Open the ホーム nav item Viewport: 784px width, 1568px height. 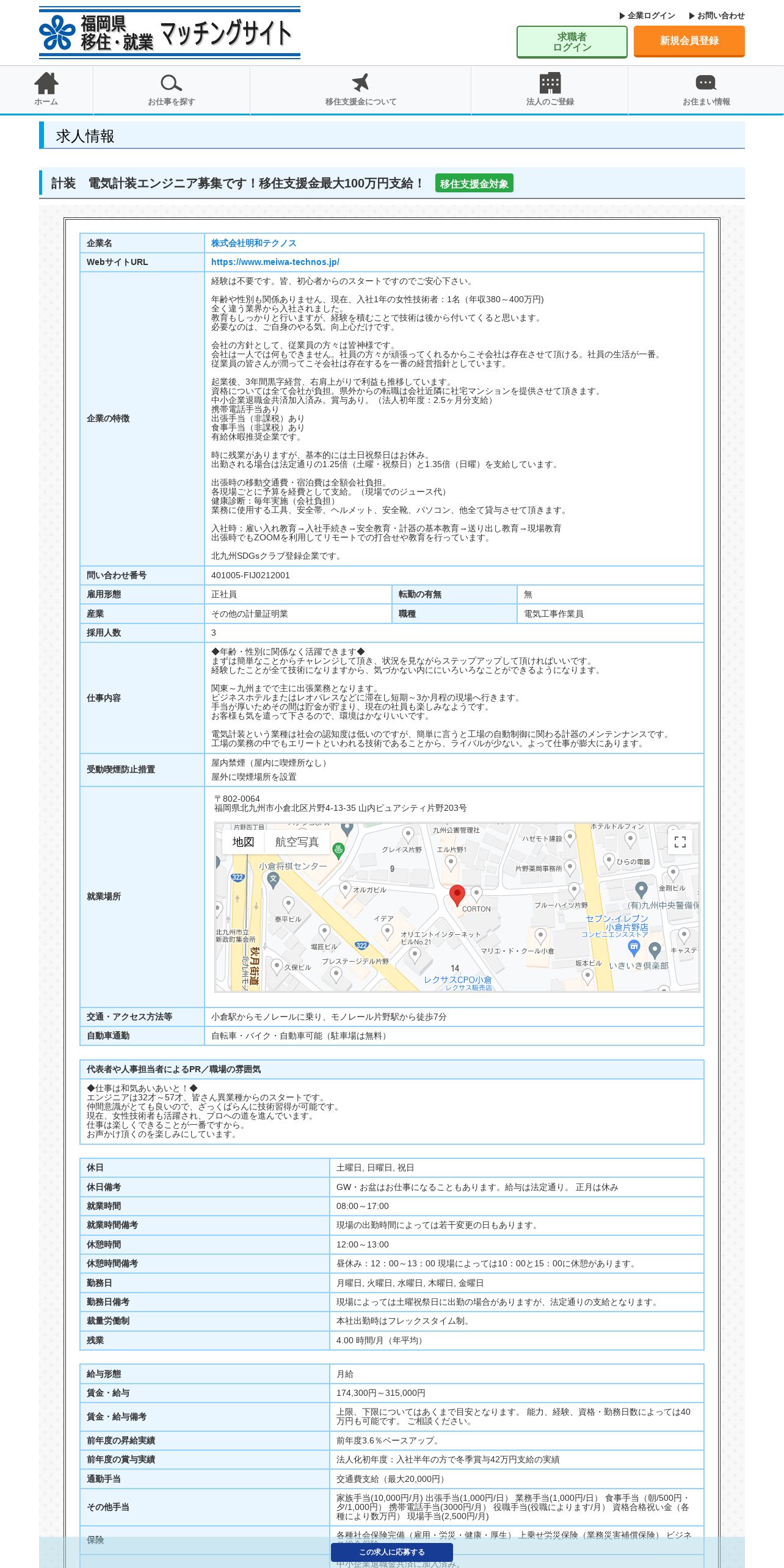click(46, 90)
